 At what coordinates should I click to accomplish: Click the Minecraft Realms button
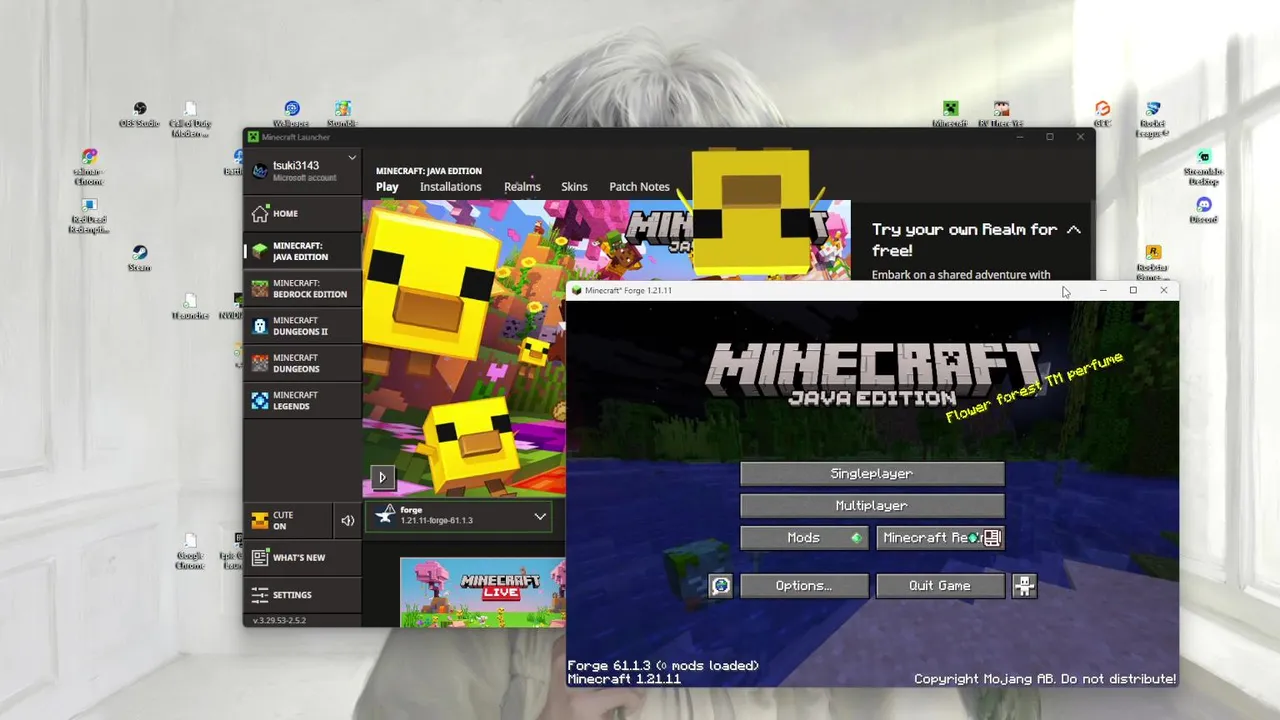point(940,538)
